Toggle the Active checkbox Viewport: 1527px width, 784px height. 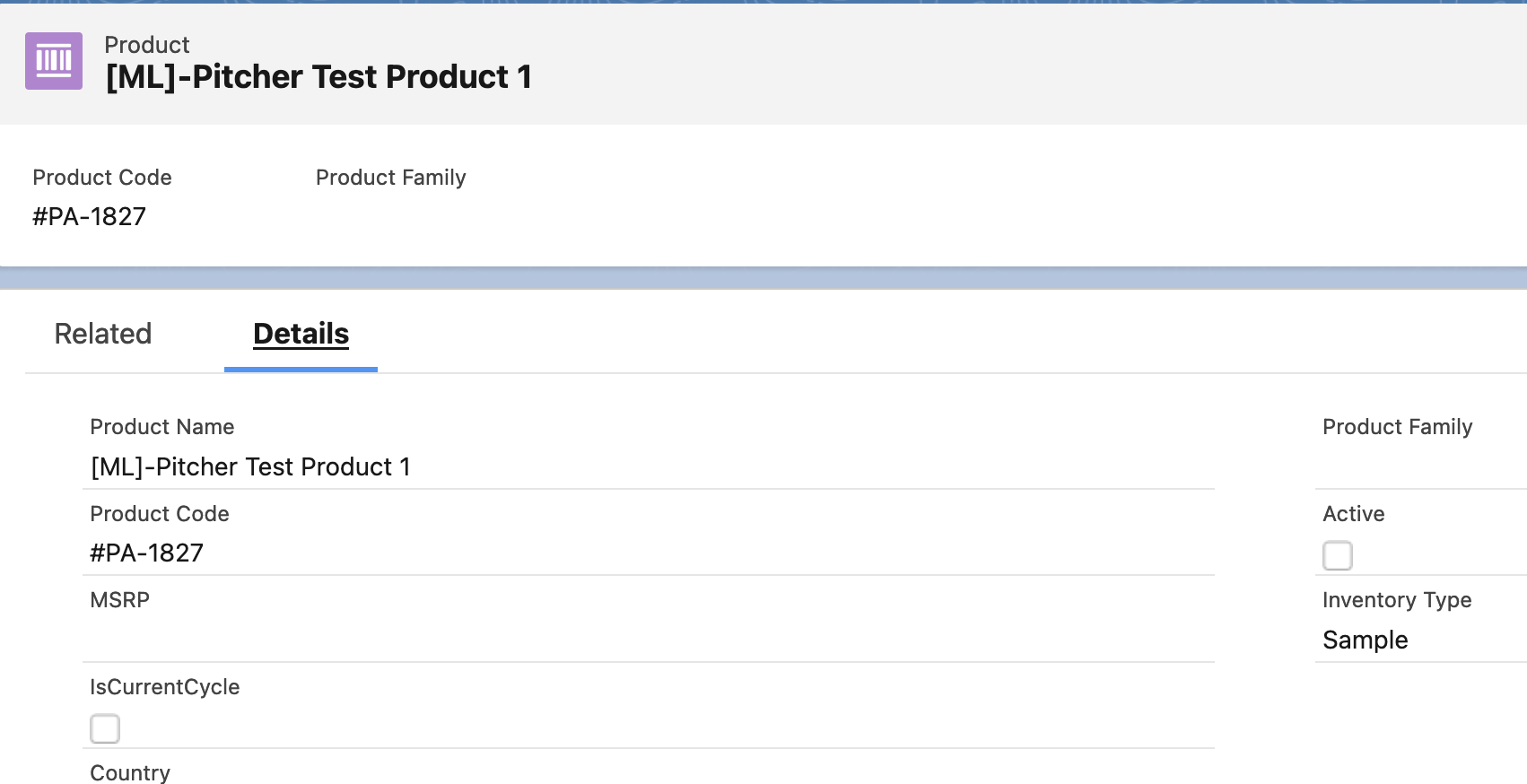1337,555
